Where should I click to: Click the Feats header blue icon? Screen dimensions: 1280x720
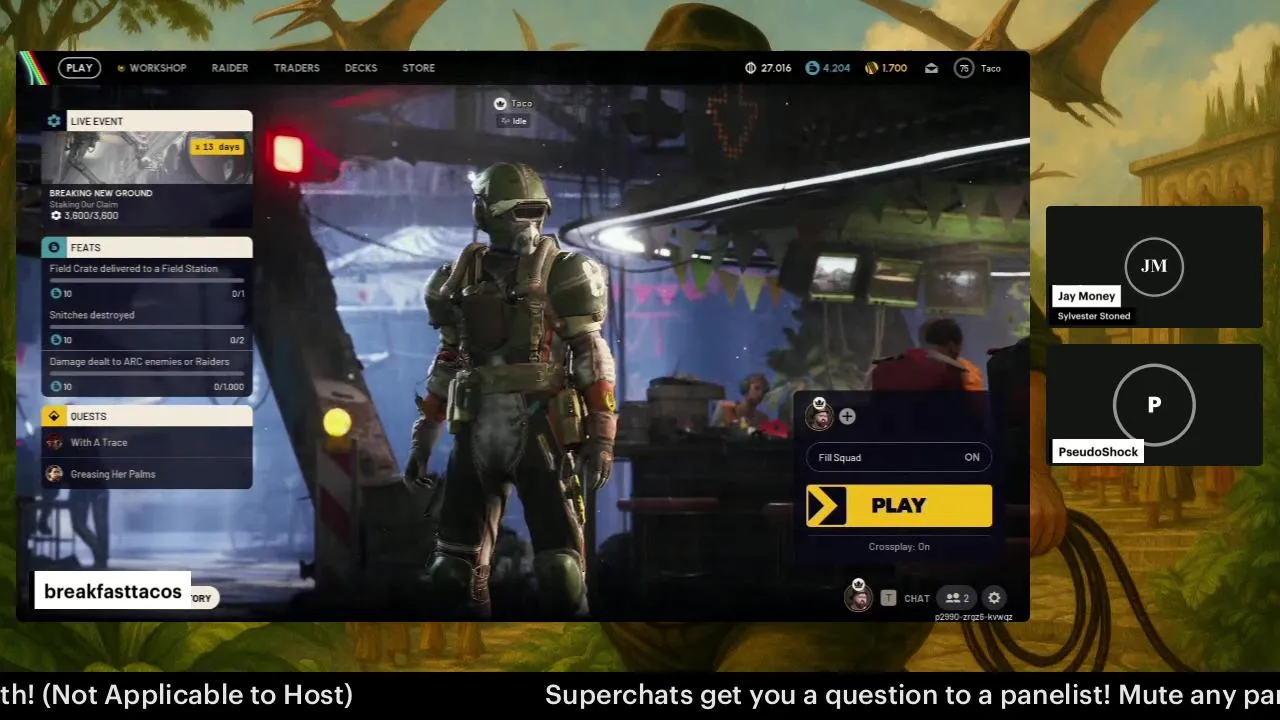click(x=54, y=247)
